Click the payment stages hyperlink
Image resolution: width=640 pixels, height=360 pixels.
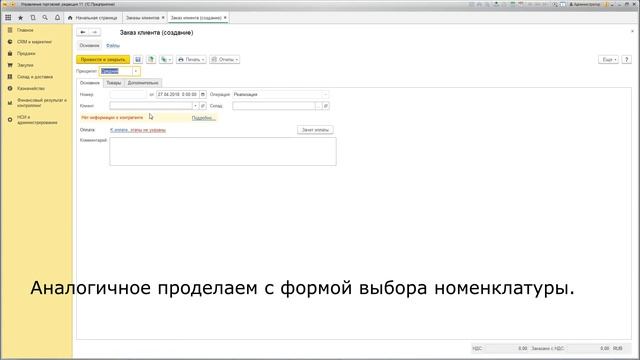(x=138, y=130)
